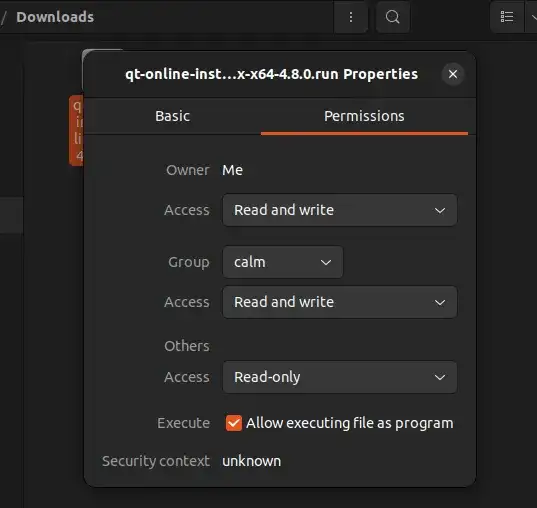
Task: Click the orange Execute checkmark box
Action: [x=234, y=423]
